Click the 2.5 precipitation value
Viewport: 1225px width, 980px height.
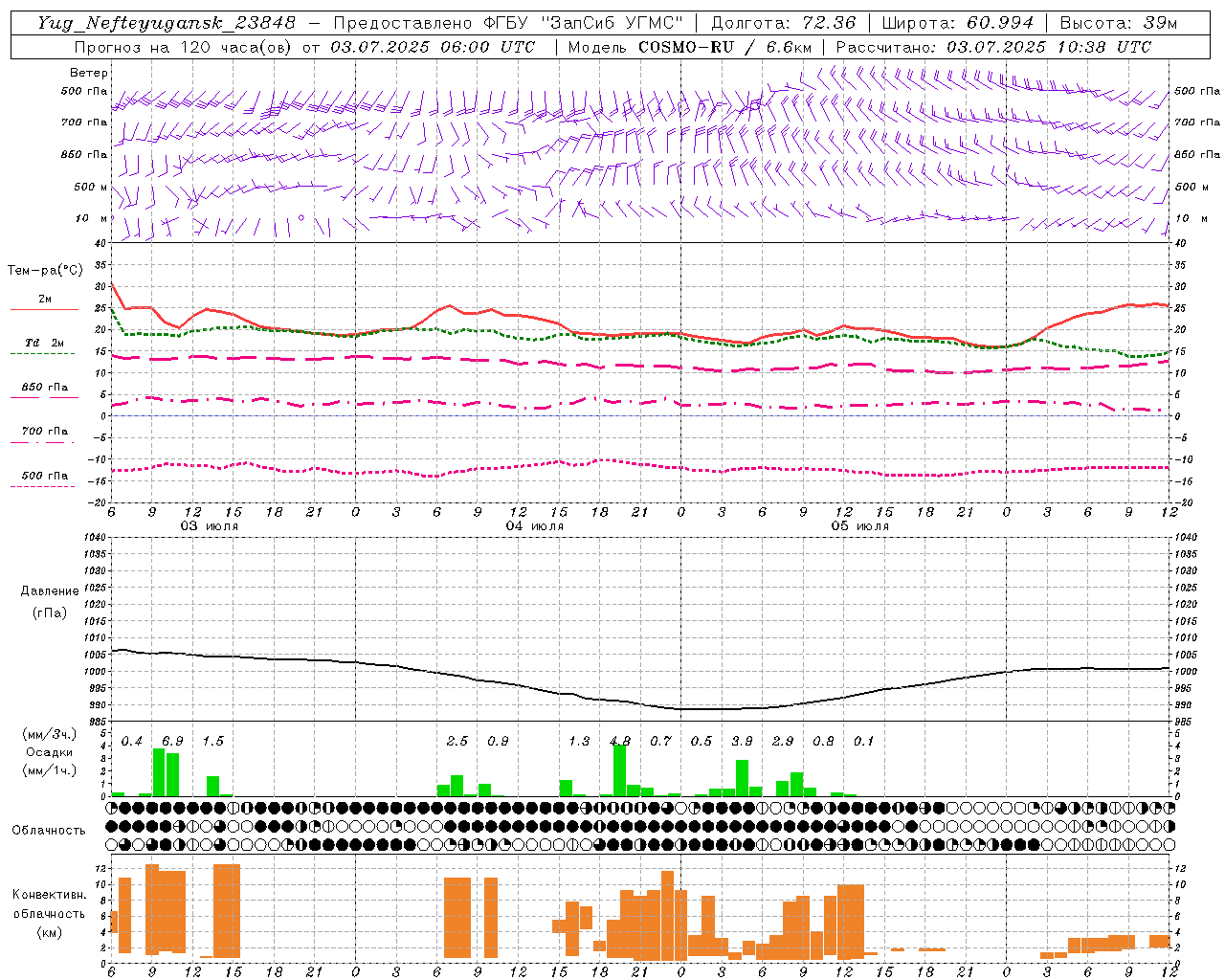pos(457,742)
